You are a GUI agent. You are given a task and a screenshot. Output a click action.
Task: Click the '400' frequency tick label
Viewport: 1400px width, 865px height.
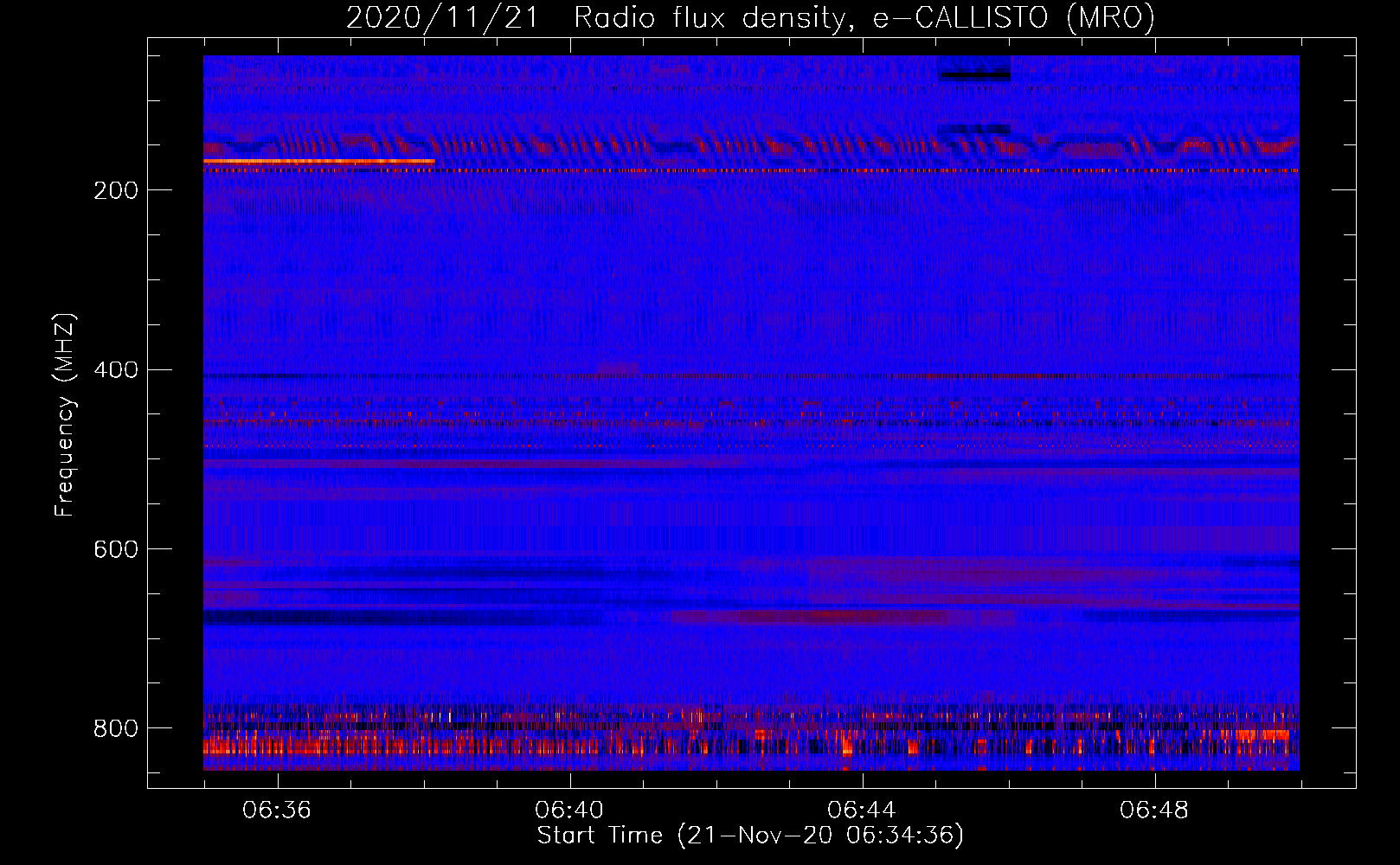click(116, 370)
